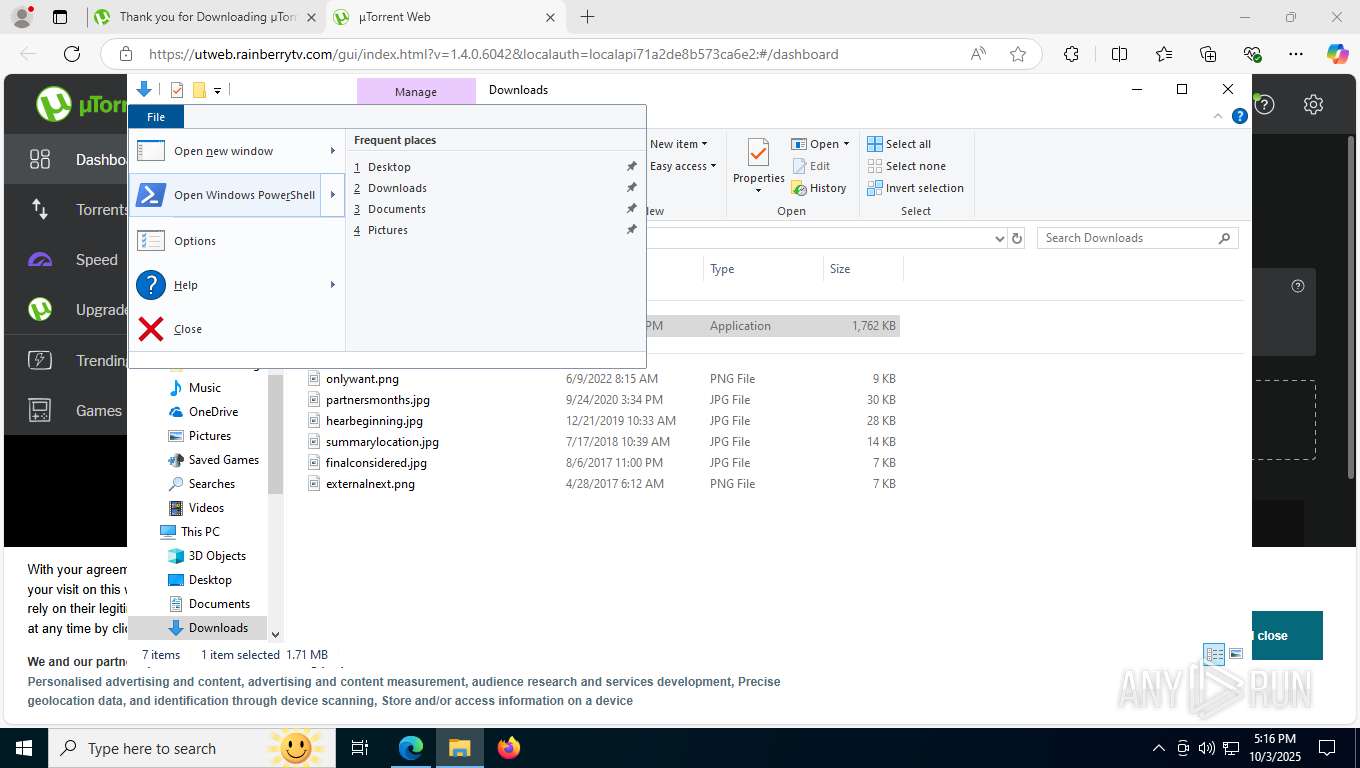This screenshot has width=1360, height=768.
Task: Switch to details view in status bar
Action: [x=1215, y=655]
